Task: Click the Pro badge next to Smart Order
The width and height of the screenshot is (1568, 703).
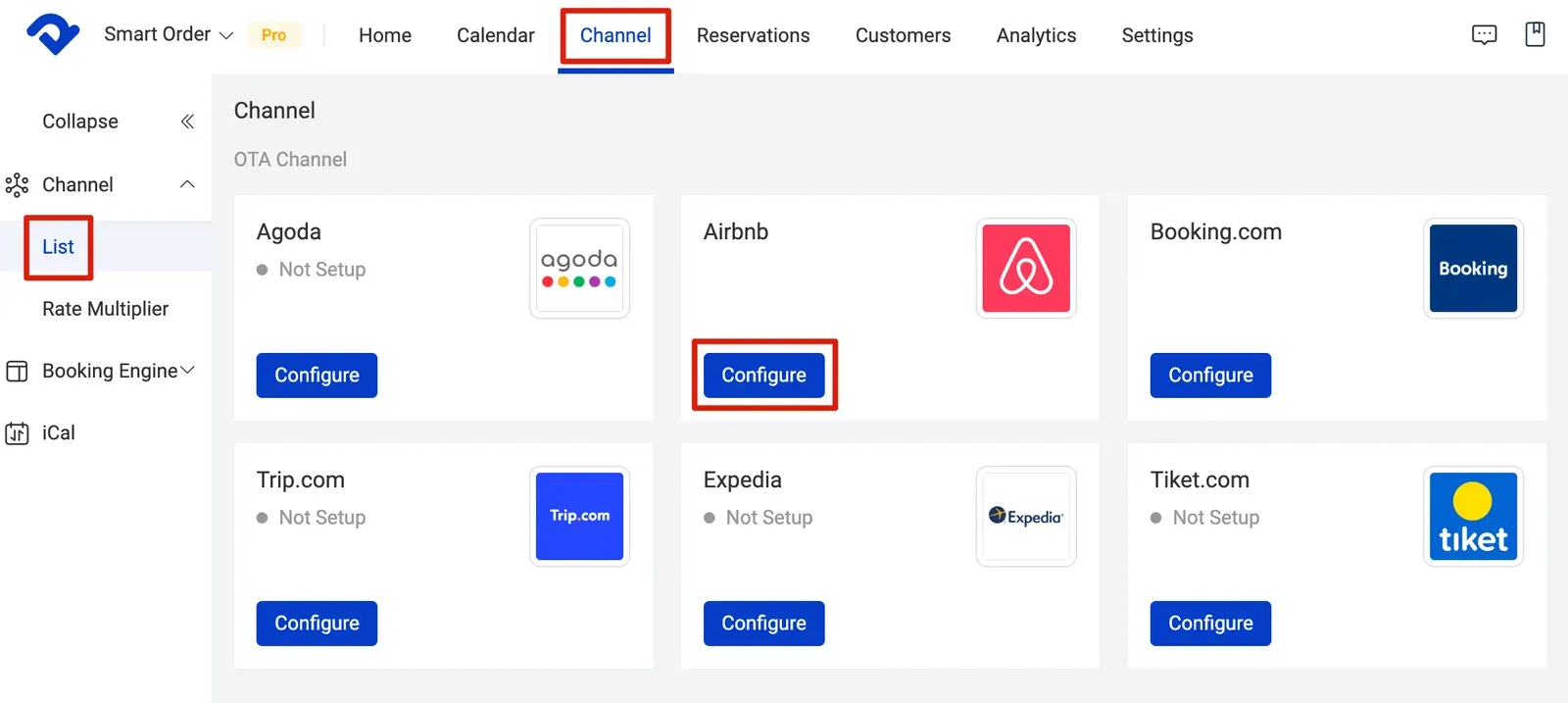Action: (273, 34)
